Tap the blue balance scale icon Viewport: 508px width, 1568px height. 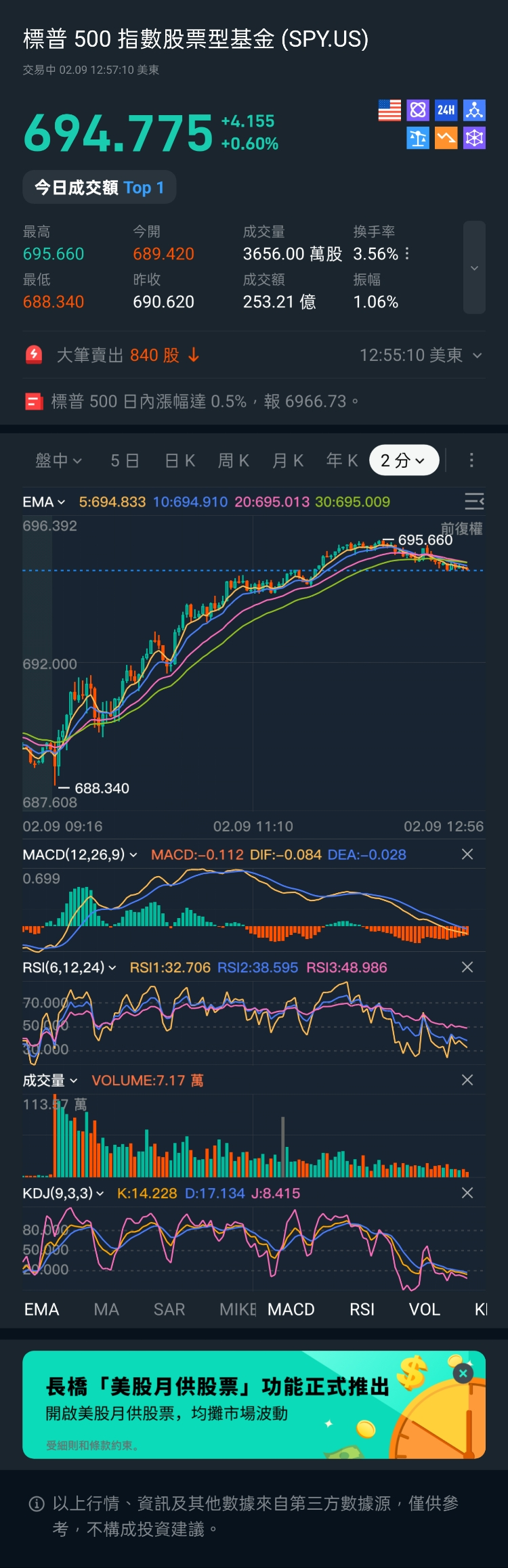[x=417, y=138]
